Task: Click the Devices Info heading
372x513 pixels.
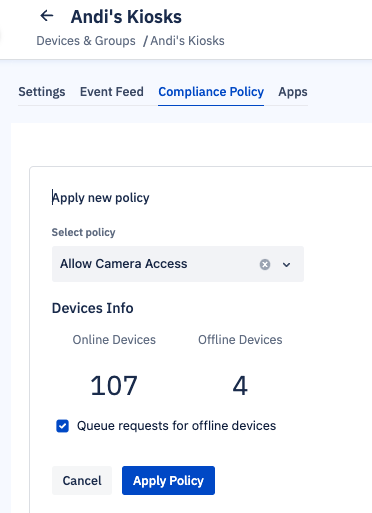Action: (93, 308)
